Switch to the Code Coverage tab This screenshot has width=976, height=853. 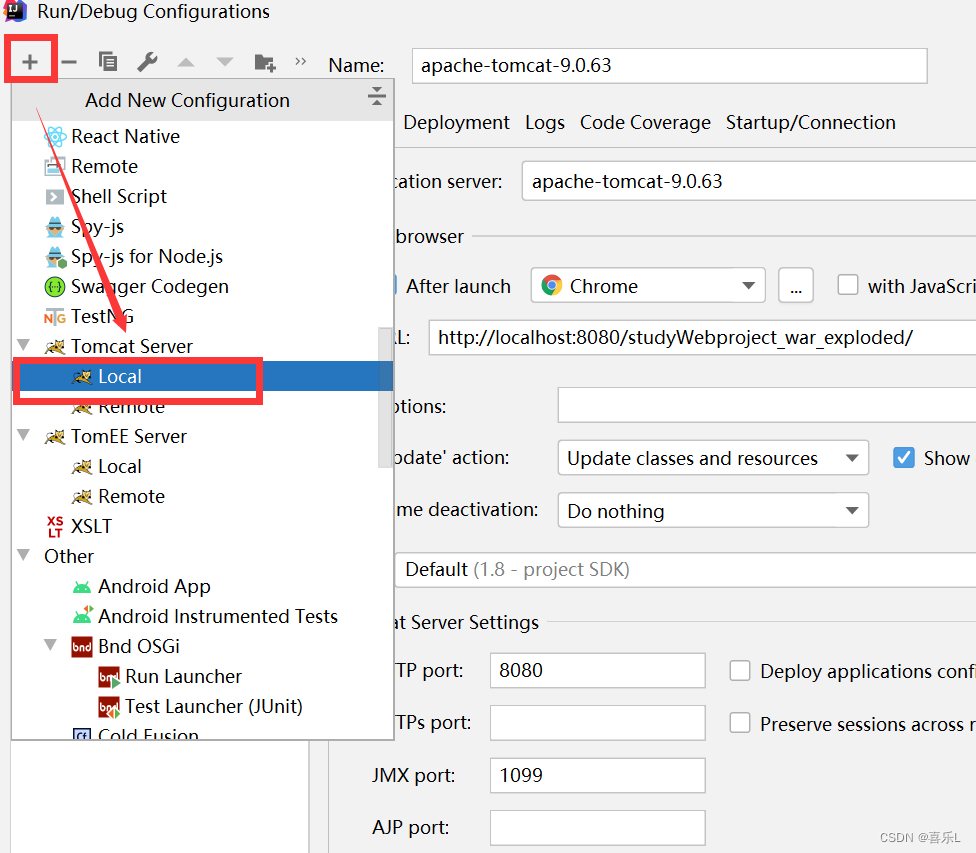[645, 123]
